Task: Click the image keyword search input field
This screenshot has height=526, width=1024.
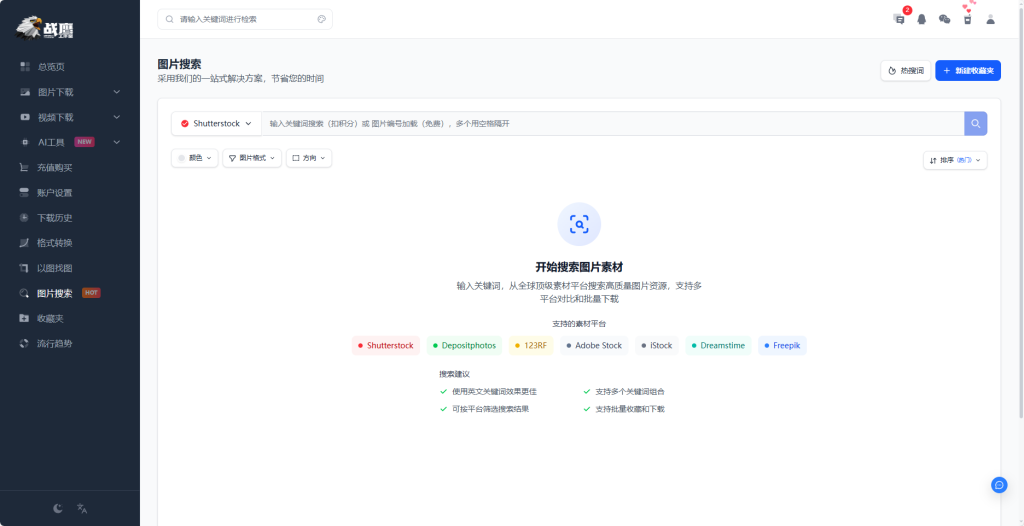Action: [x=610, y=123]
